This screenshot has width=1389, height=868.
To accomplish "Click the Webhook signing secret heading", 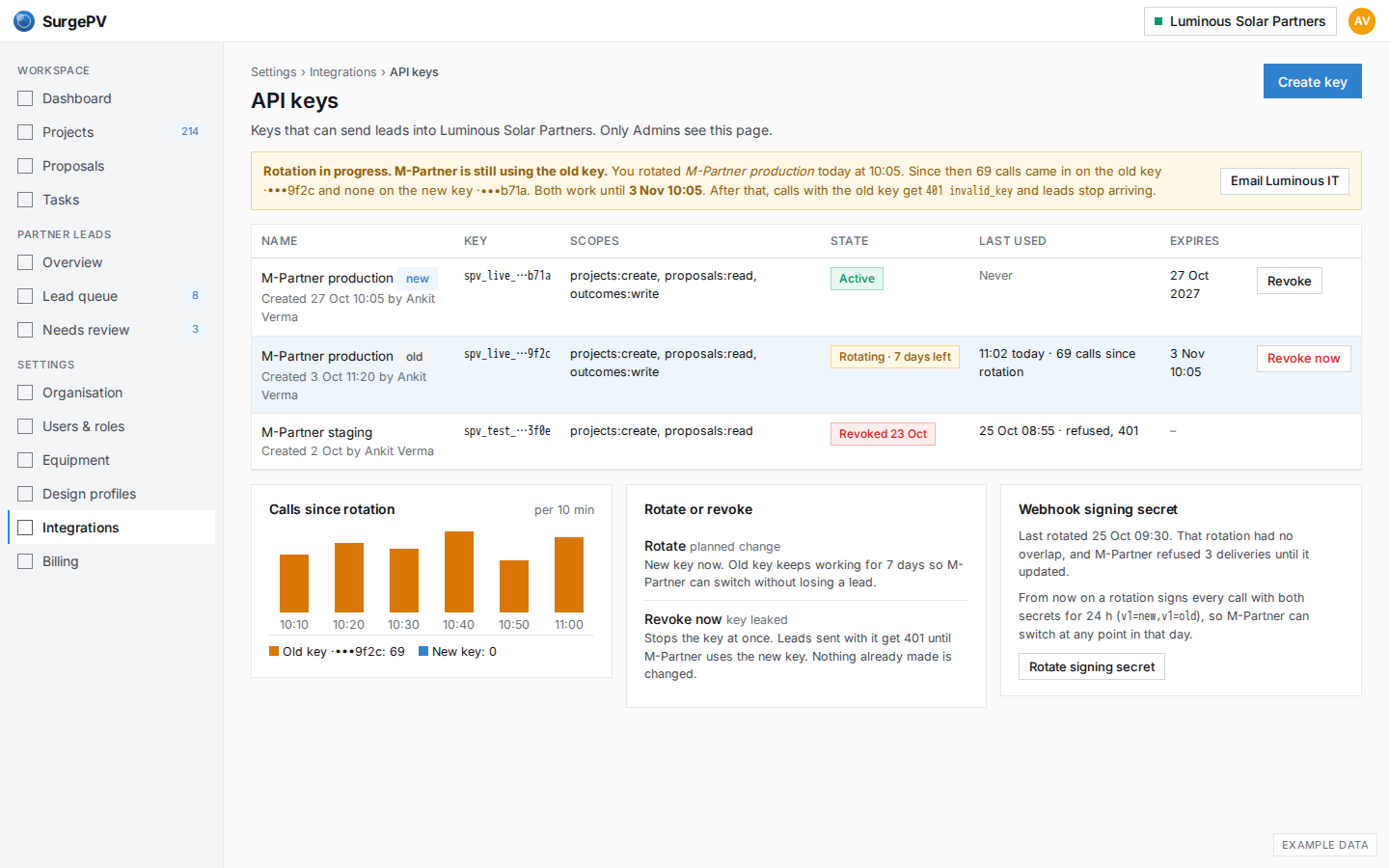I will tap(1098, 509).
